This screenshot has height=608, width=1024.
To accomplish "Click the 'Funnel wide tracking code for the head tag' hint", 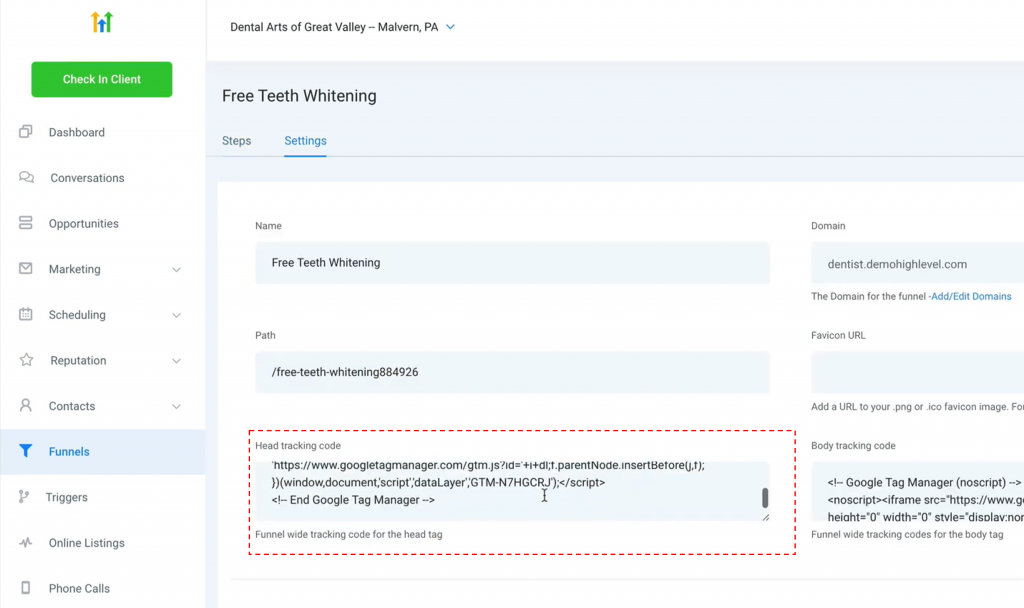I will 349,534.
